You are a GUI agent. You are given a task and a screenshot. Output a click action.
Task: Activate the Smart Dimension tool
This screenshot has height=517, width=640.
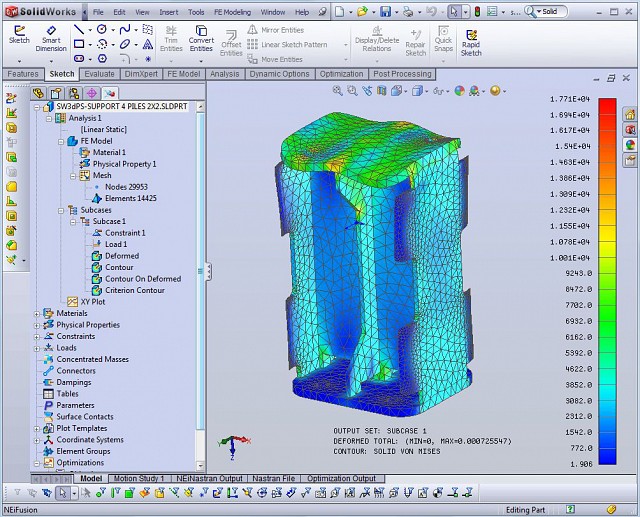click(x=51, y=39)
